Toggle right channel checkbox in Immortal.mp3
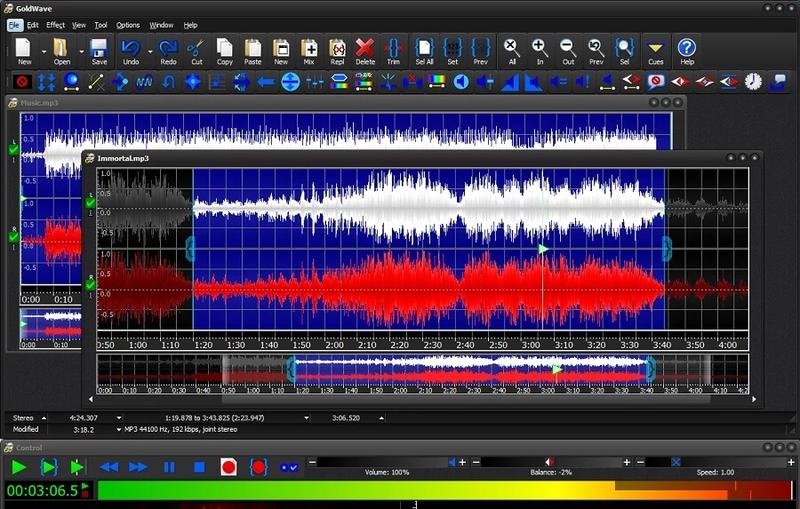This screenshot has width=800, height=509. click(x=91, y=285)
